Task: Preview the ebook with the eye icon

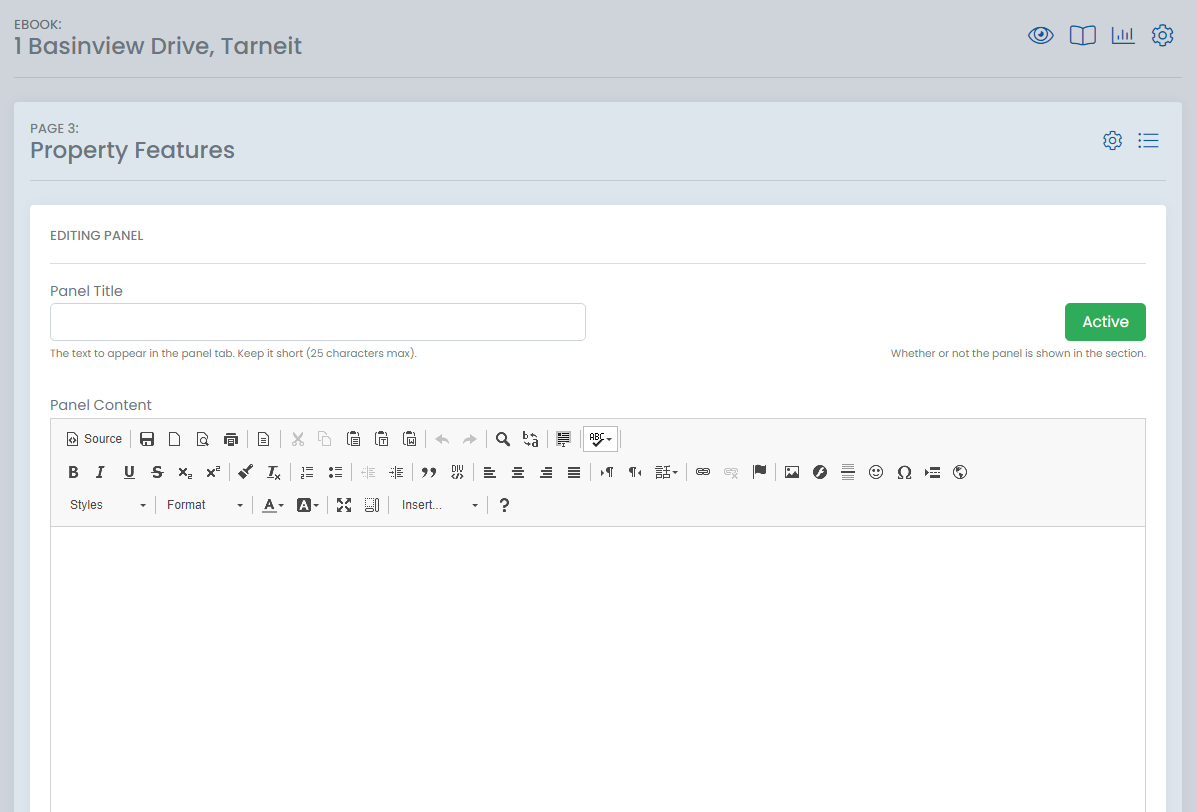Action: pyautogui.click(x=1041, y=36)
